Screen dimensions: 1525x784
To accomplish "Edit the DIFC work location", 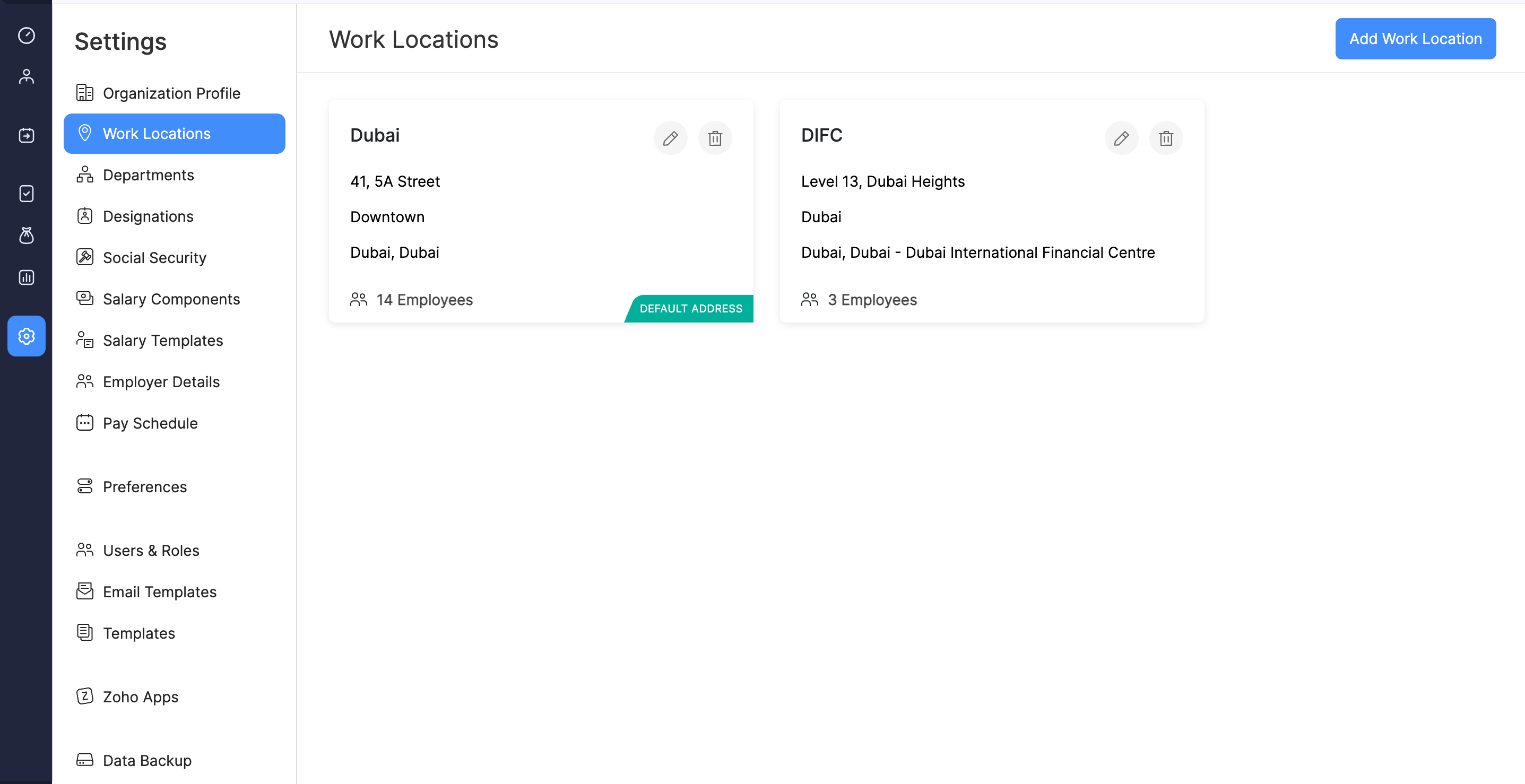I will click(1121, 138).
